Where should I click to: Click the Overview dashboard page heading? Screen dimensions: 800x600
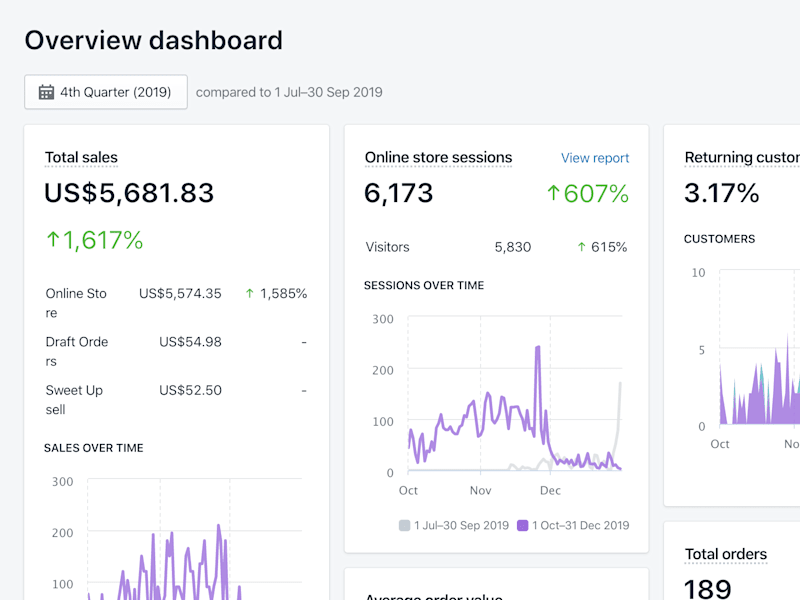coord(154,40)
